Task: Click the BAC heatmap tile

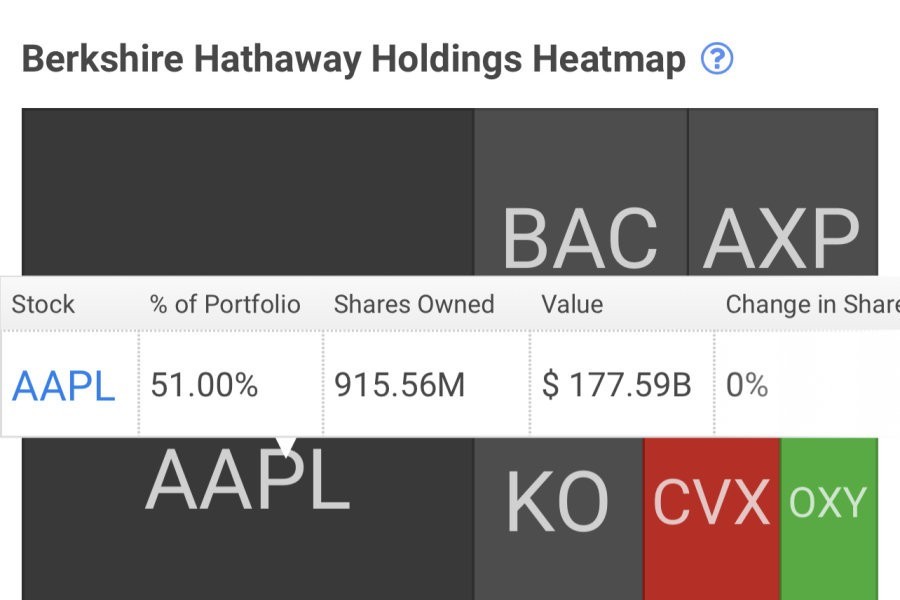Action: [580, 238]
